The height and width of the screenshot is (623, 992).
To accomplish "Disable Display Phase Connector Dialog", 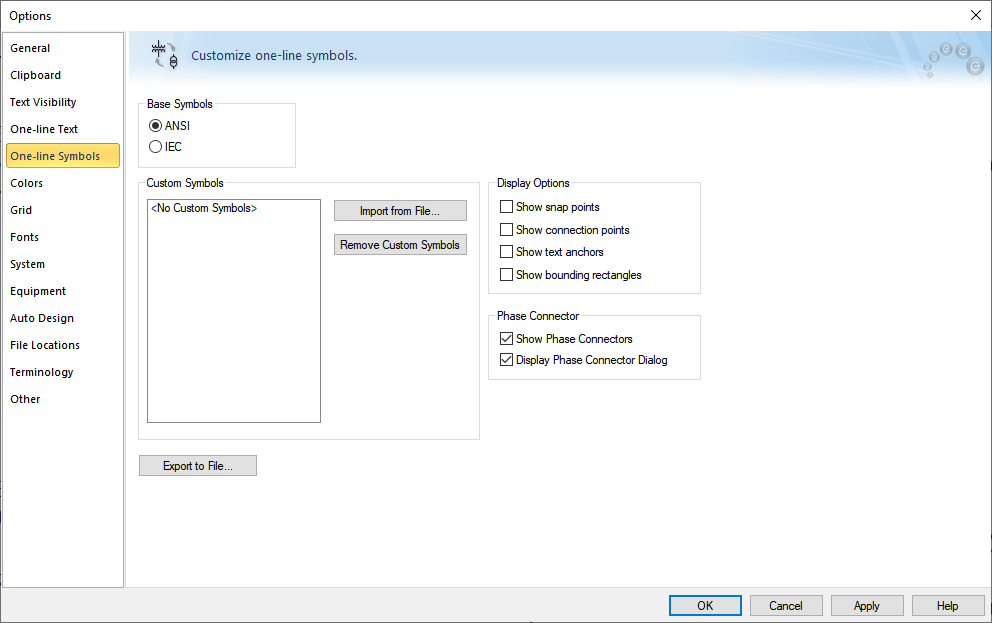I will pyautogui.click(x=506, y=360).
